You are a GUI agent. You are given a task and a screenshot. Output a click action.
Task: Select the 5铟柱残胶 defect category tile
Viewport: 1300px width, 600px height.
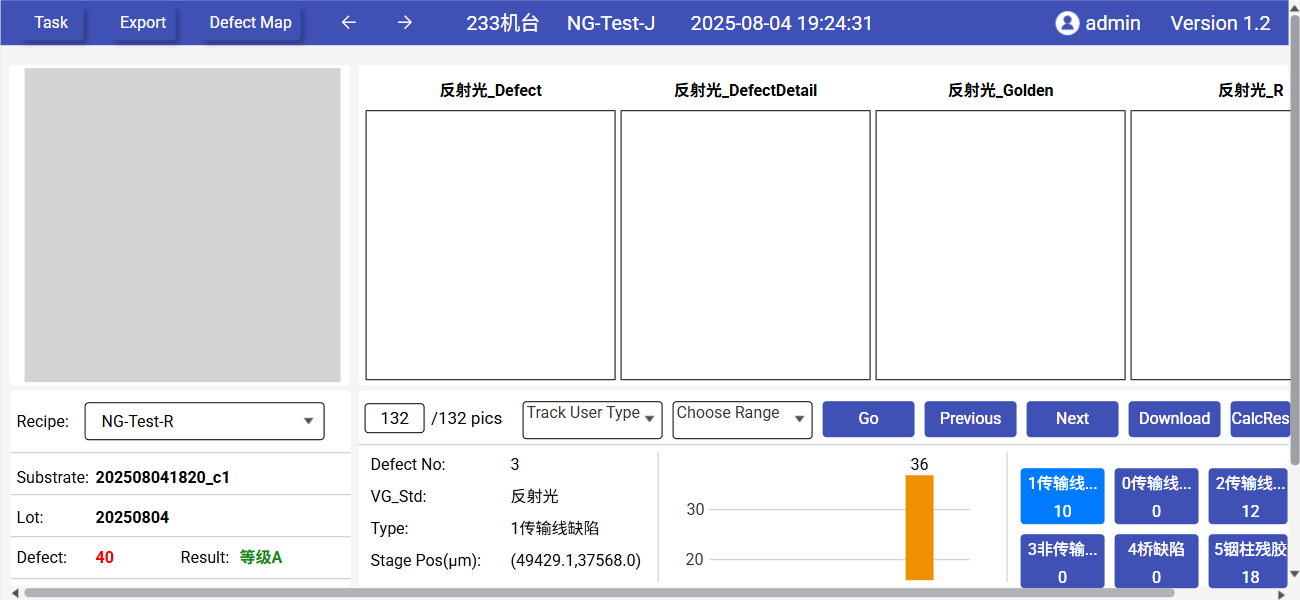[x=1249, y=562]
